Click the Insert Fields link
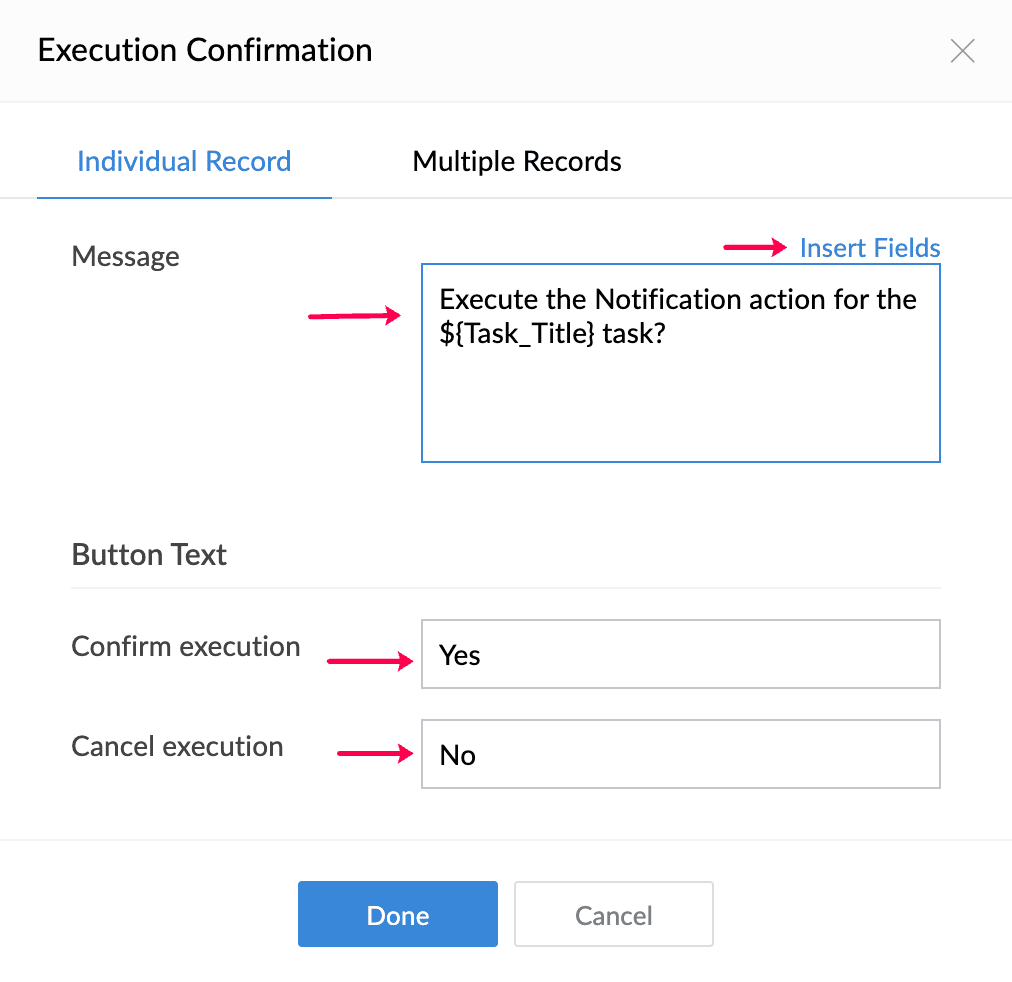 870,248
